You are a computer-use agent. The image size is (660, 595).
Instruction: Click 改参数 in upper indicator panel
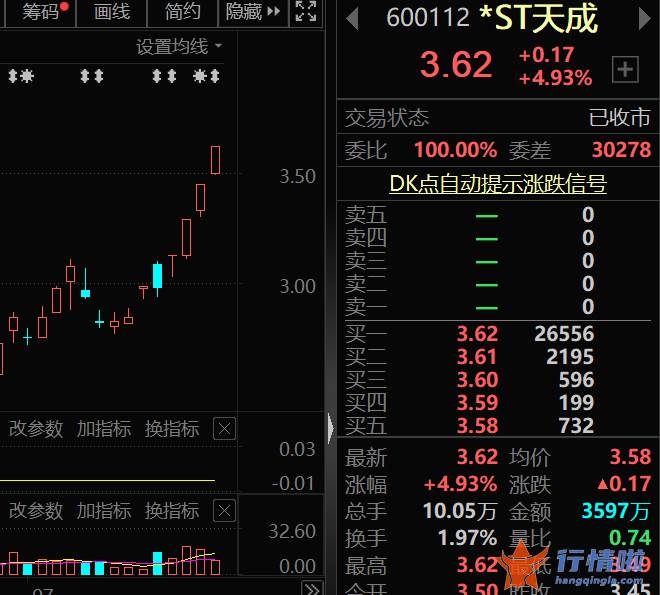[x=36, y=429]
